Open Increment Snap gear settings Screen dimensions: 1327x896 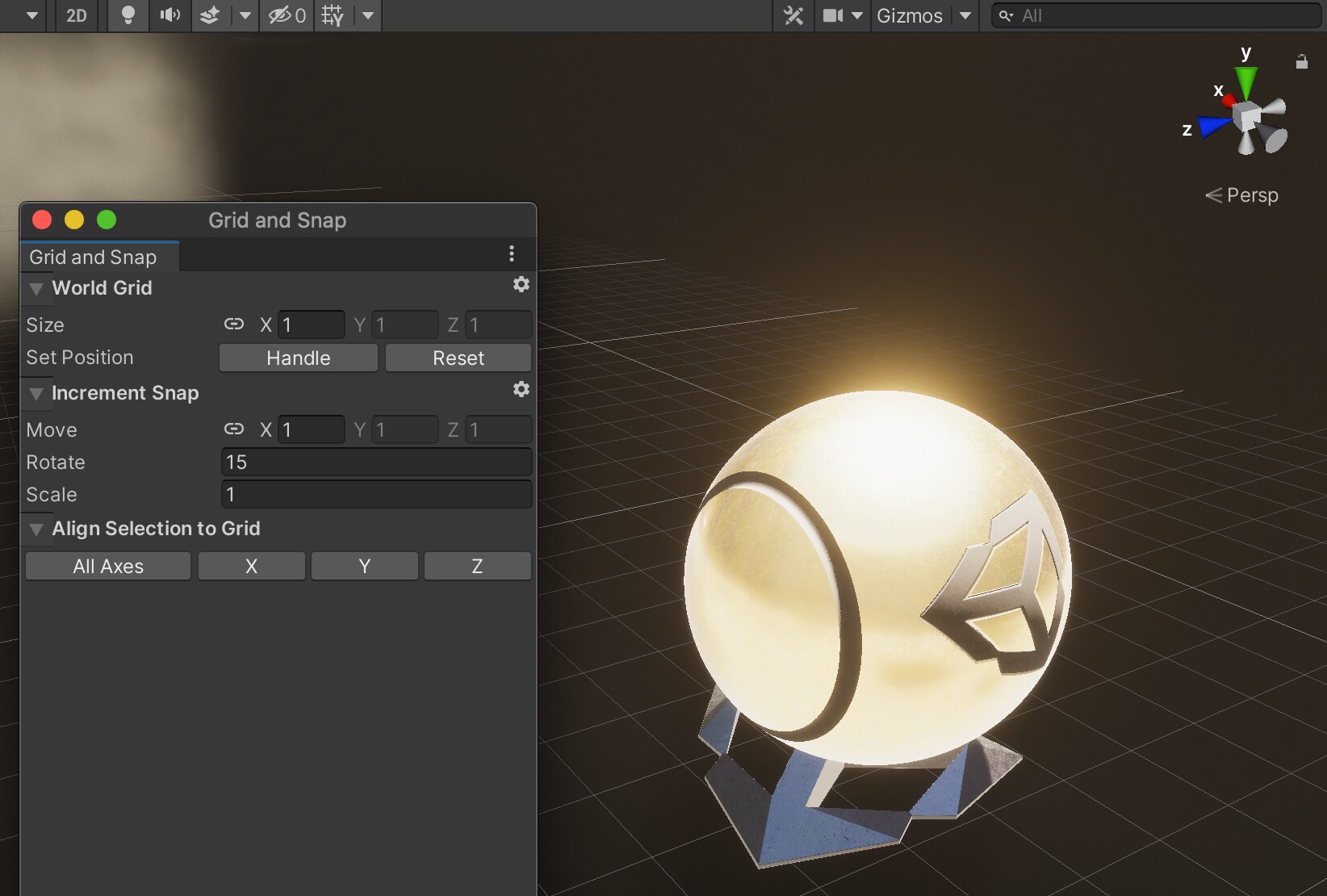[x=521, y=389]
